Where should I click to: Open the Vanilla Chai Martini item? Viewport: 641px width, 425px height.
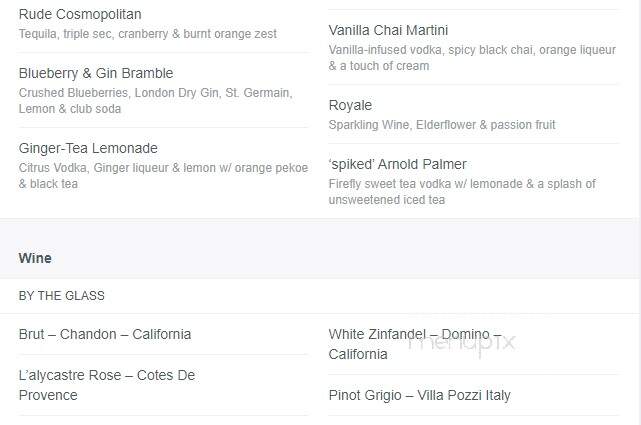(388, 30)
